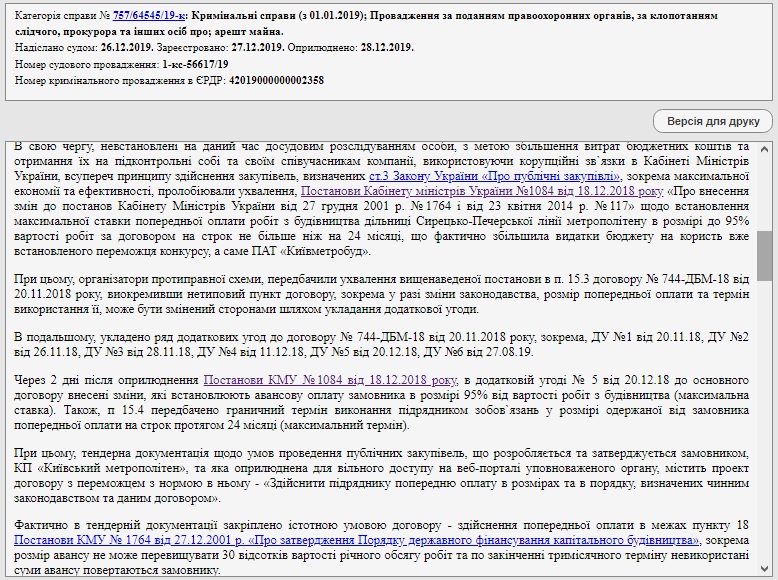778x580 pixels.
Task: Click the document scrollbar down arrow
Action: (x=765, y=571)
